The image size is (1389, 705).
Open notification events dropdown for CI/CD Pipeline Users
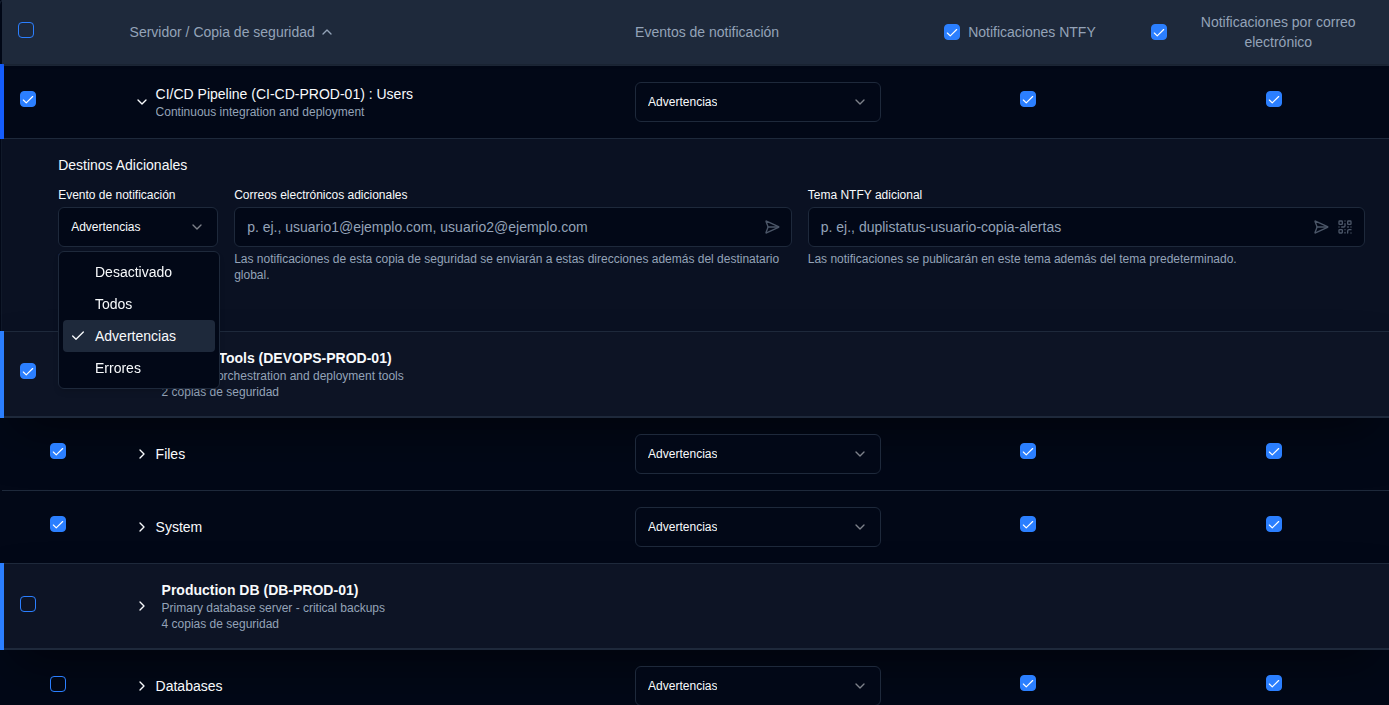758,102
